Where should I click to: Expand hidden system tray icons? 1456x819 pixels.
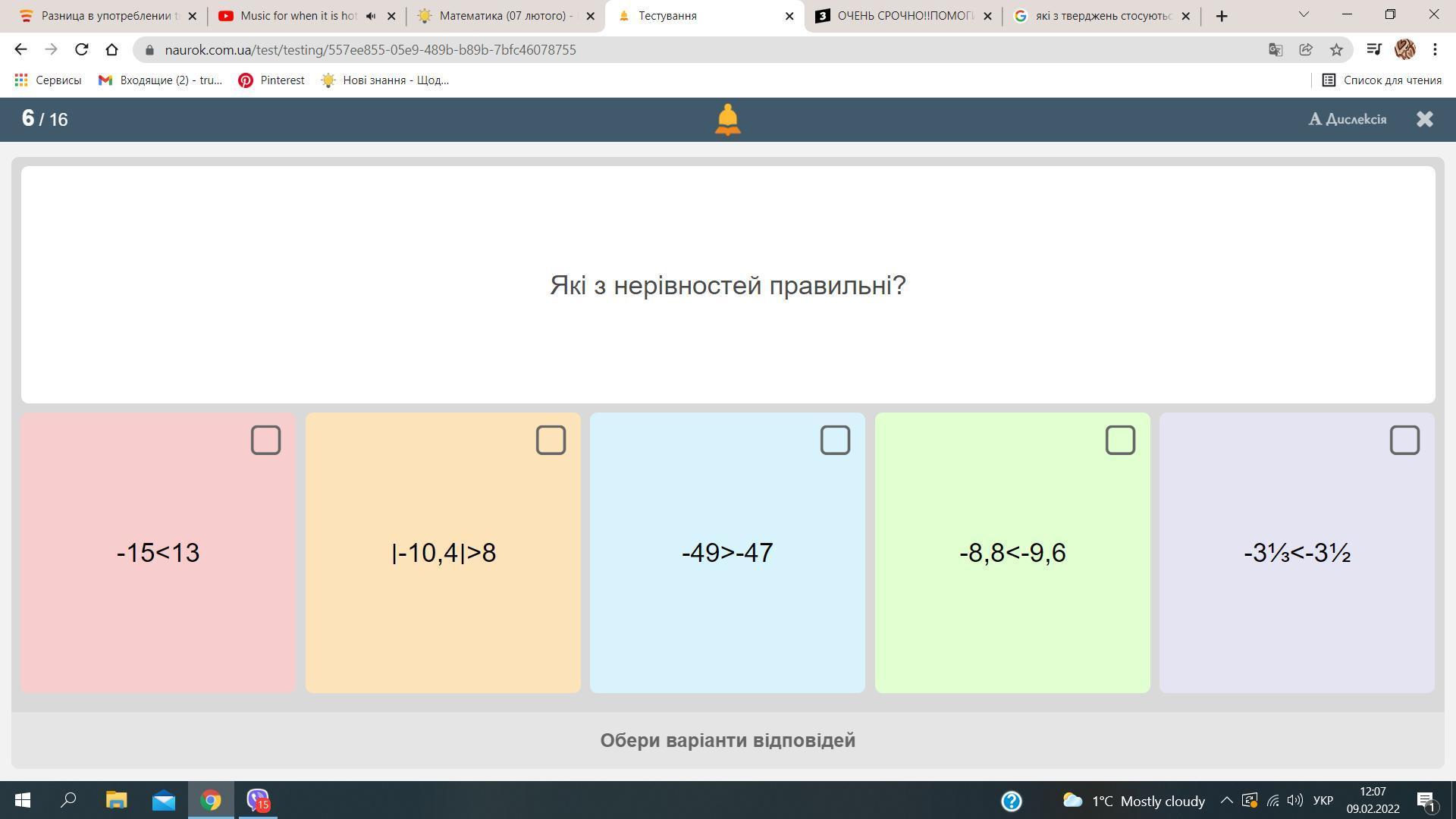[x=1225, y=801]
